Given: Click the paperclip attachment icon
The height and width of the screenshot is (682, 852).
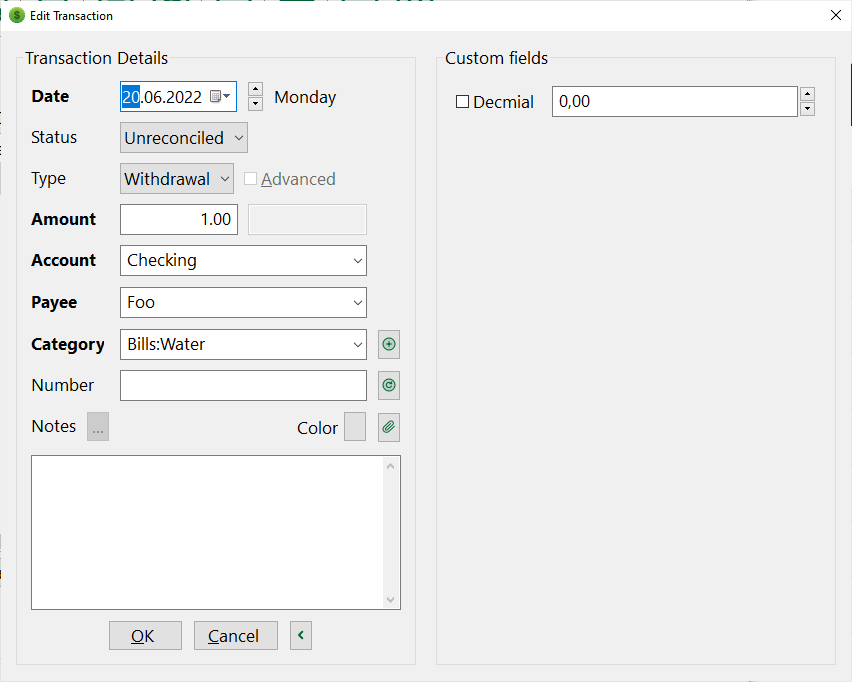Looking at the screenshot, I should point(388,427).
